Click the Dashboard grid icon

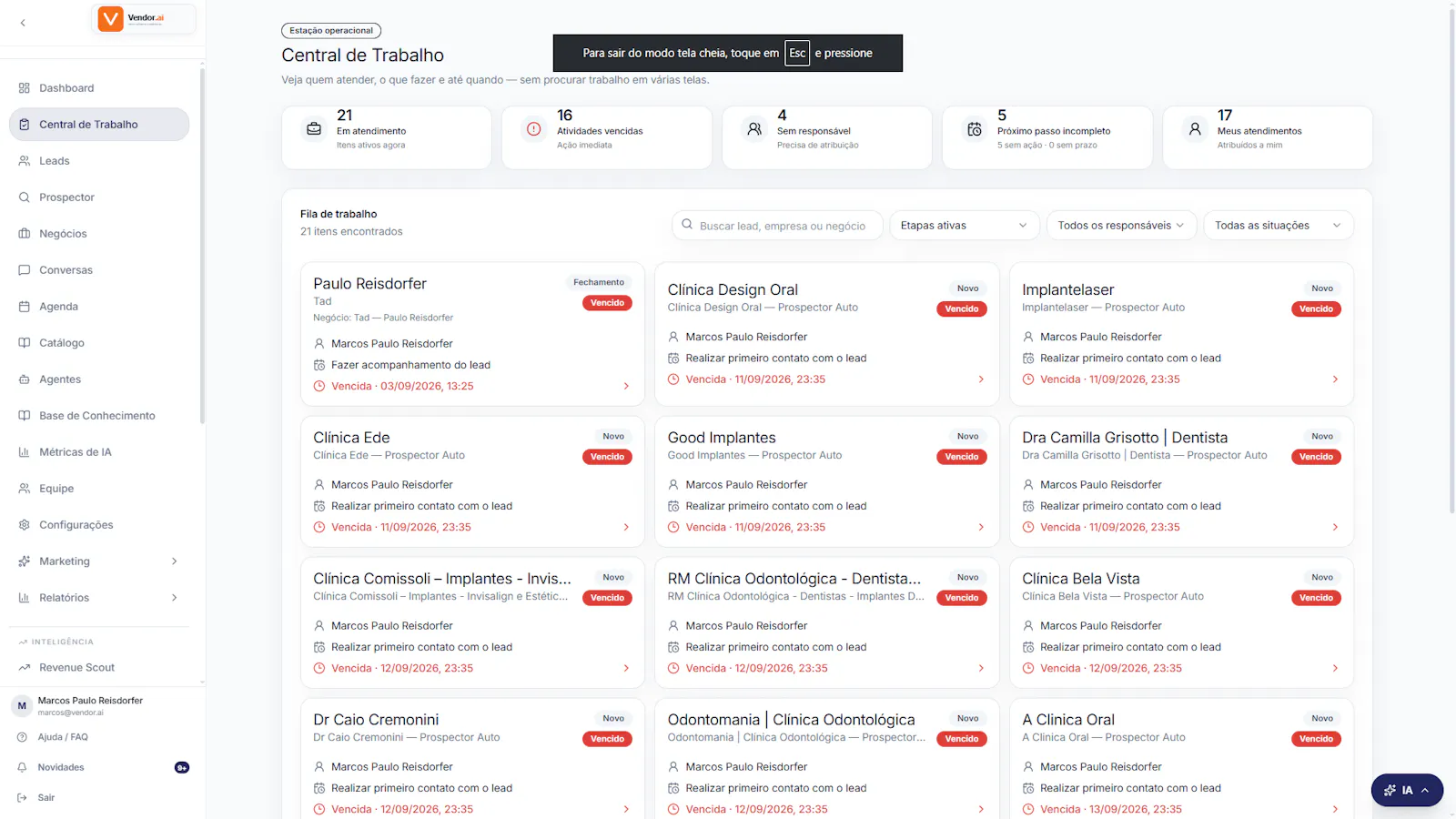point(25,88)
